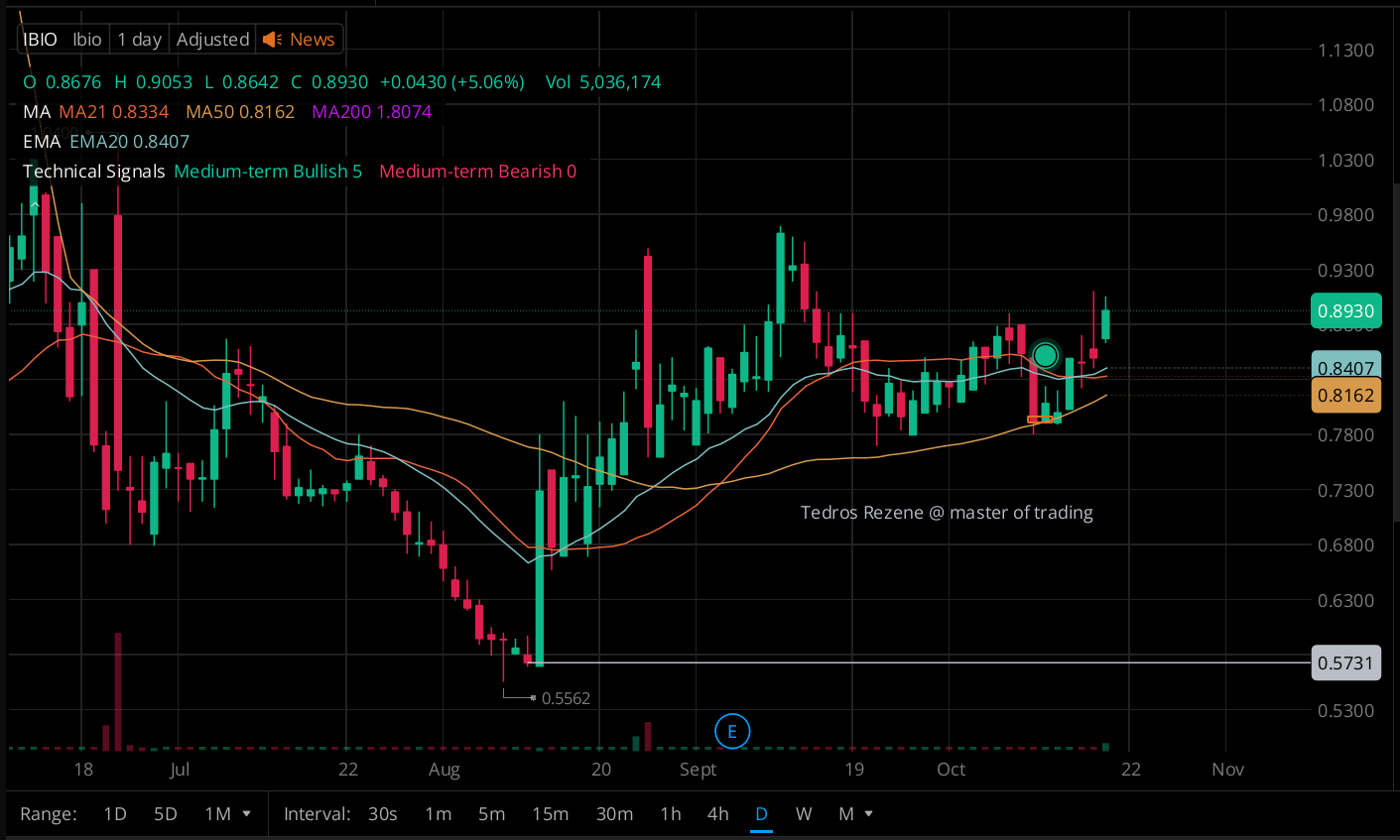Click the +0.0430 (+5.06%) change readout
This screenshot has width=1400, height=840.
tap(452, 82)
